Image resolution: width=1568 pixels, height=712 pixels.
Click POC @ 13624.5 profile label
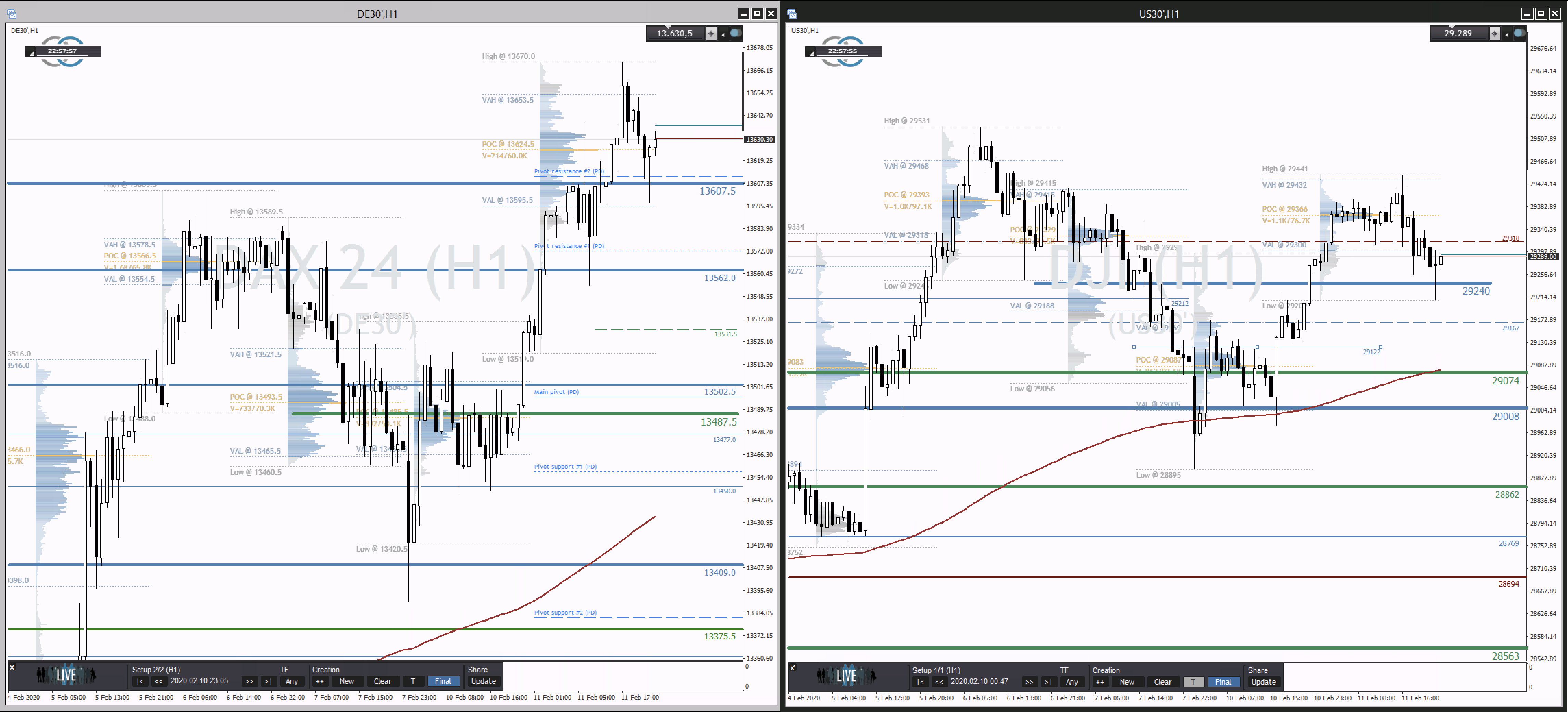click(508, 144)
